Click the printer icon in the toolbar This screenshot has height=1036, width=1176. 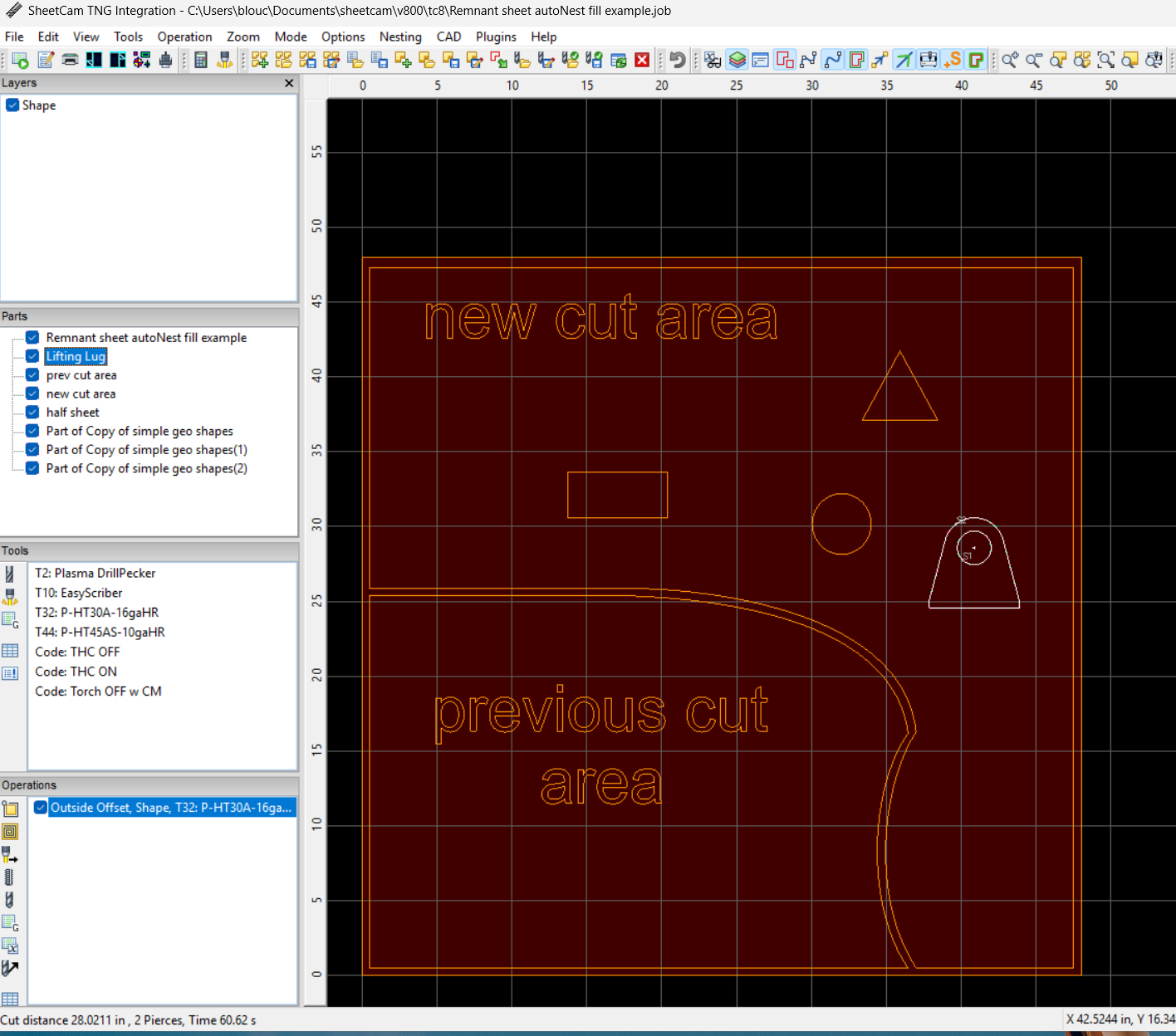coord(71,60)
